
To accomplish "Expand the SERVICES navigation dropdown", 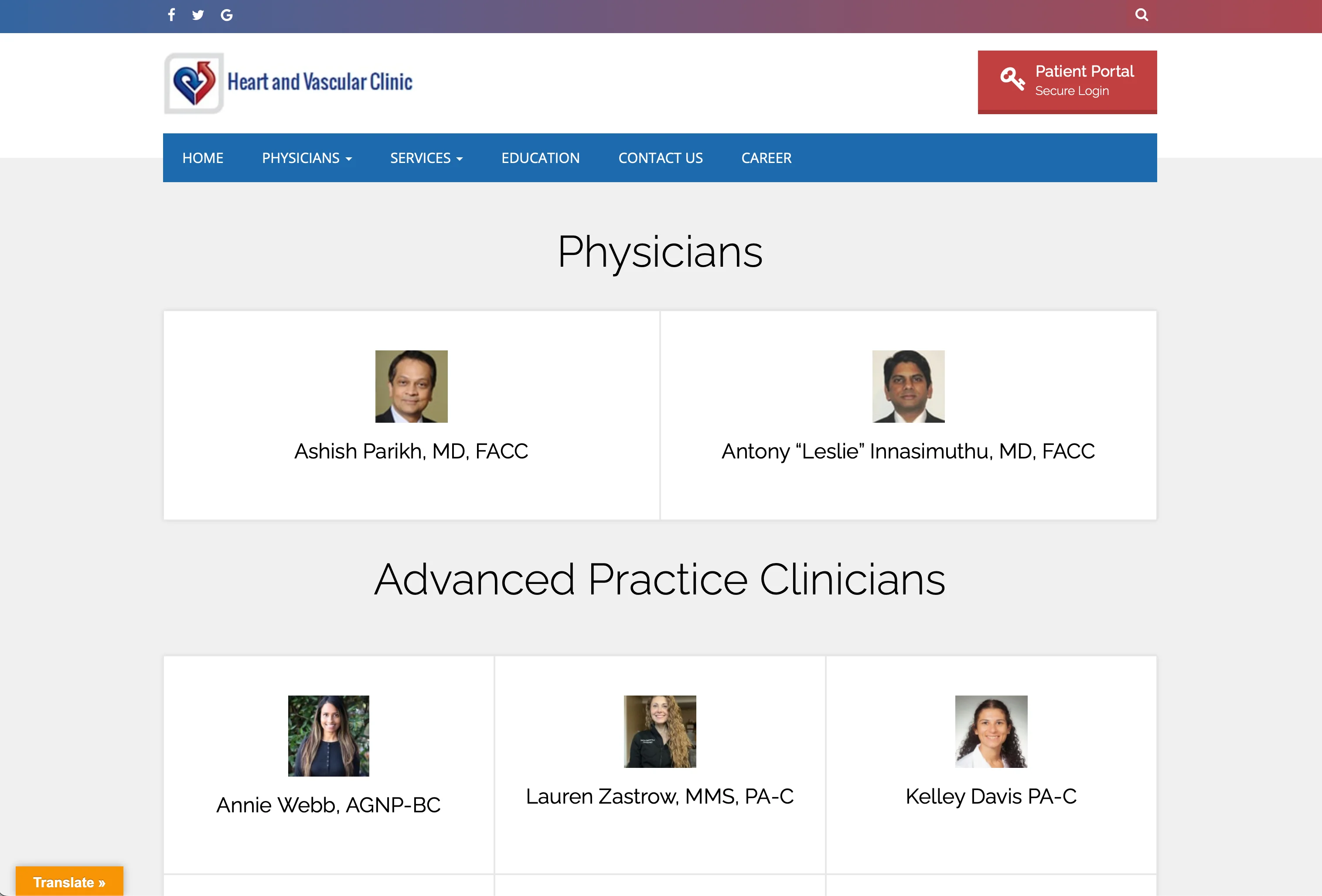I will pyautogui.click(x=426, y=157).
